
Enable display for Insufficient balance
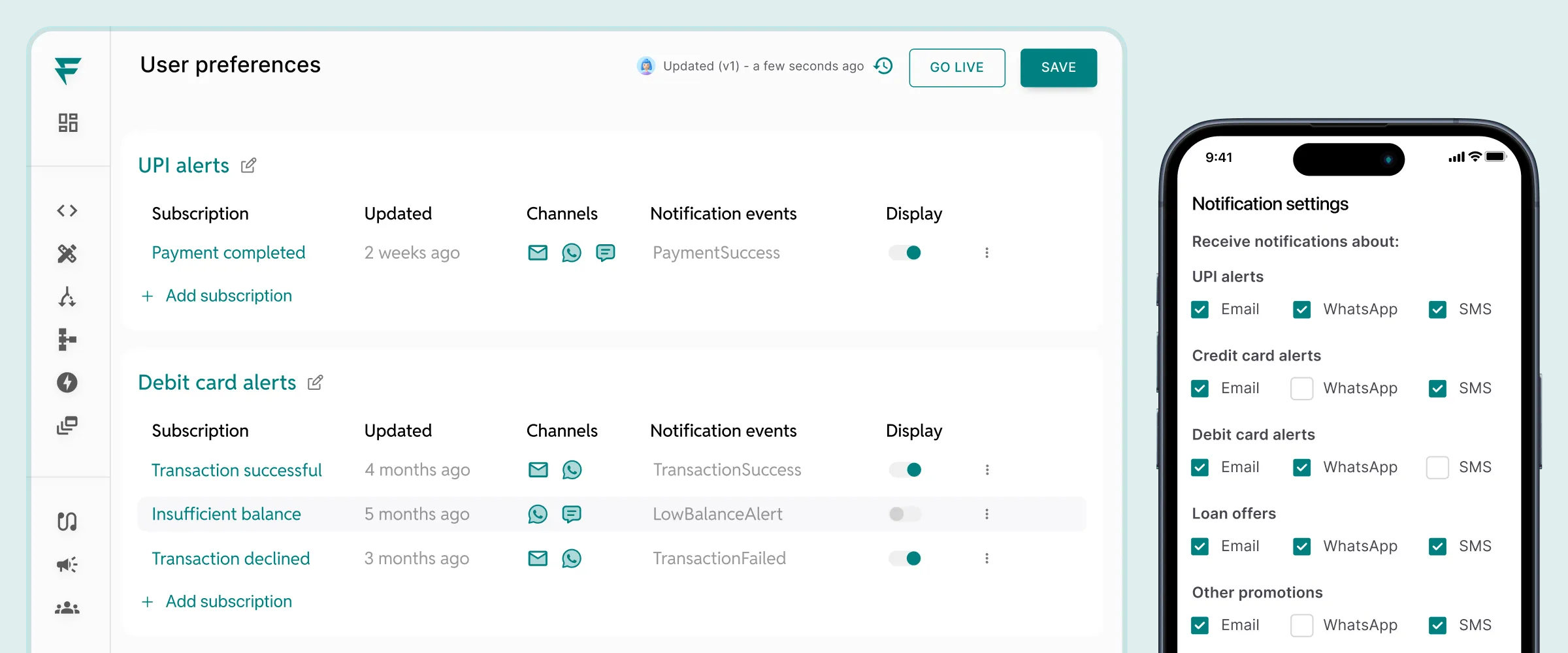905,514
